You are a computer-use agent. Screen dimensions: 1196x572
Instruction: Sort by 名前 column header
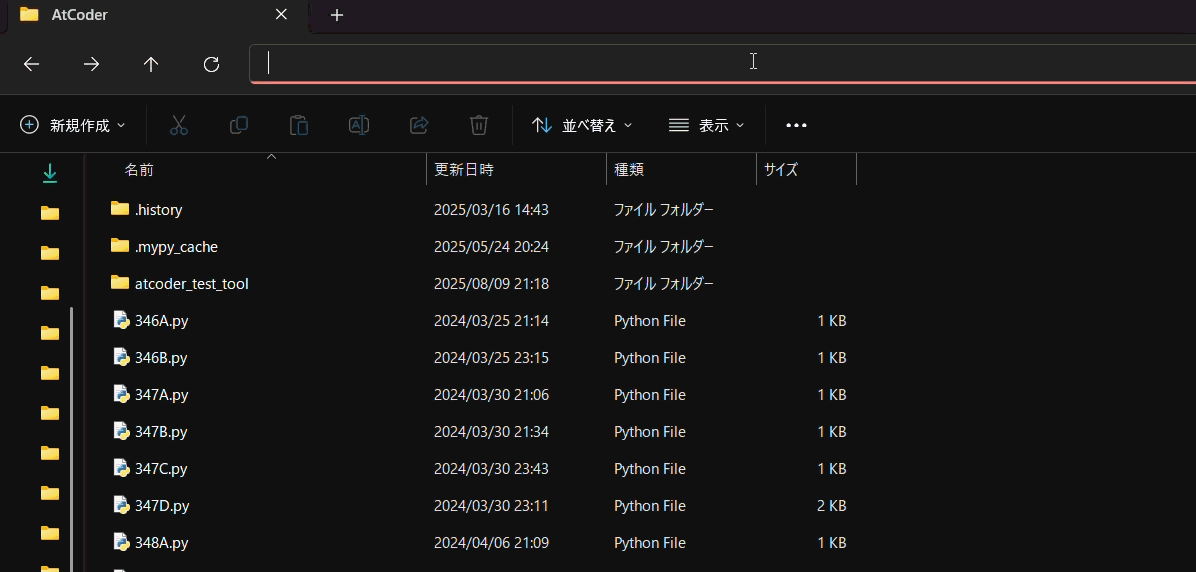point(139,169)
